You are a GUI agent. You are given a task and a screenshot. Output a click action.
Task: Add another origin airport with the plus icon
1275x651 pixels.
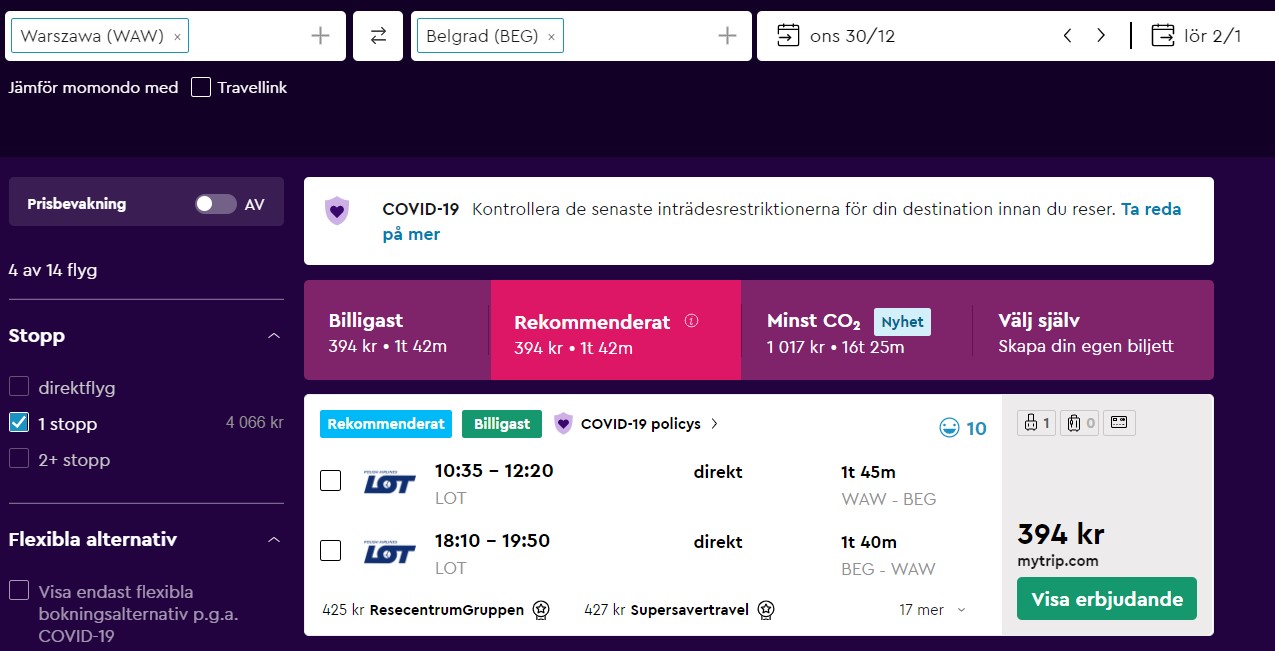click(320, 36)
